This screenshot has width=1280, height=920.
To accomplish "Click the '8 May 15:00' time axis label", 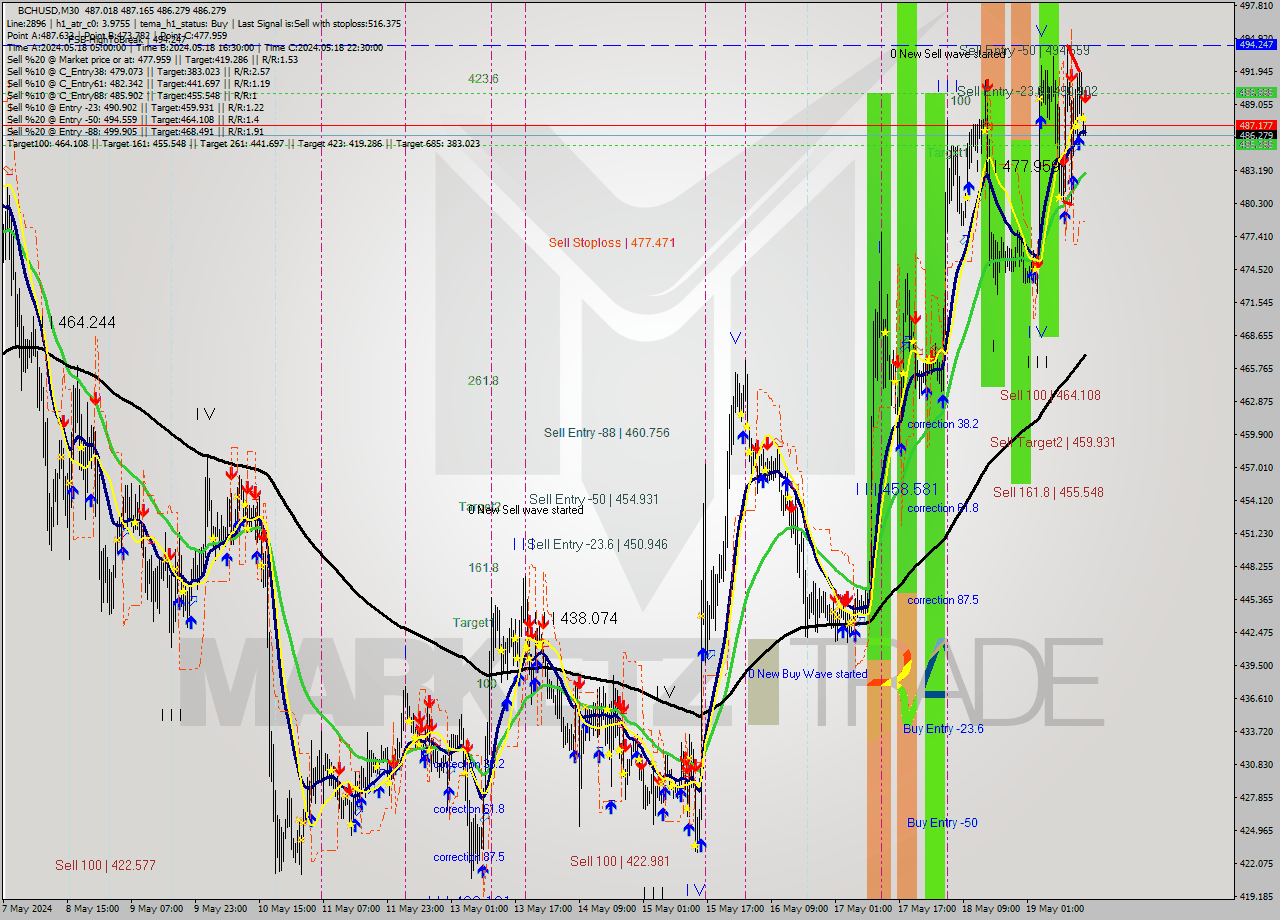I will point(92,909).
